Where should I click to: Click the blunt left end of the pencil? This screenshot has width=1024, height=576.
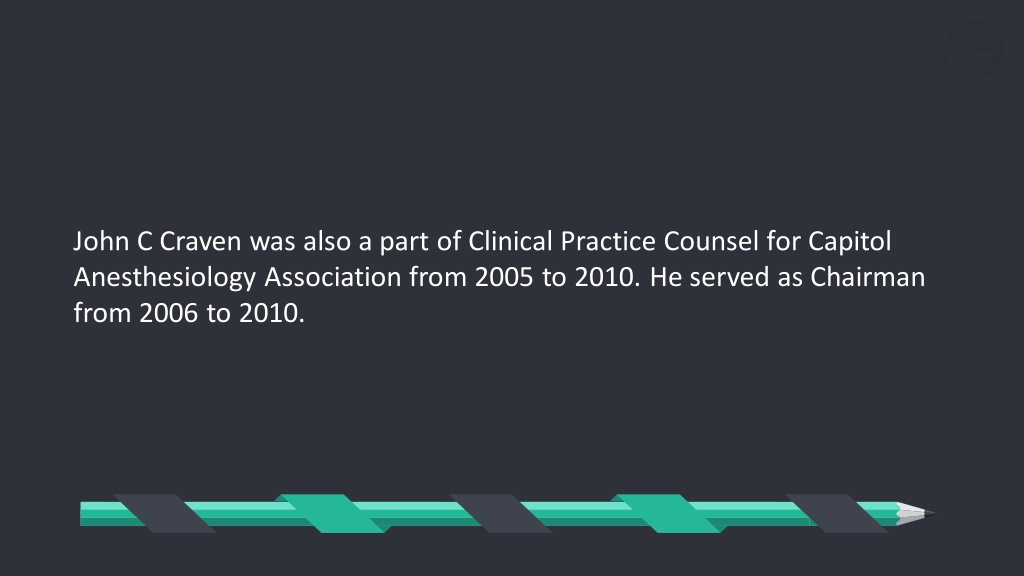84,514
